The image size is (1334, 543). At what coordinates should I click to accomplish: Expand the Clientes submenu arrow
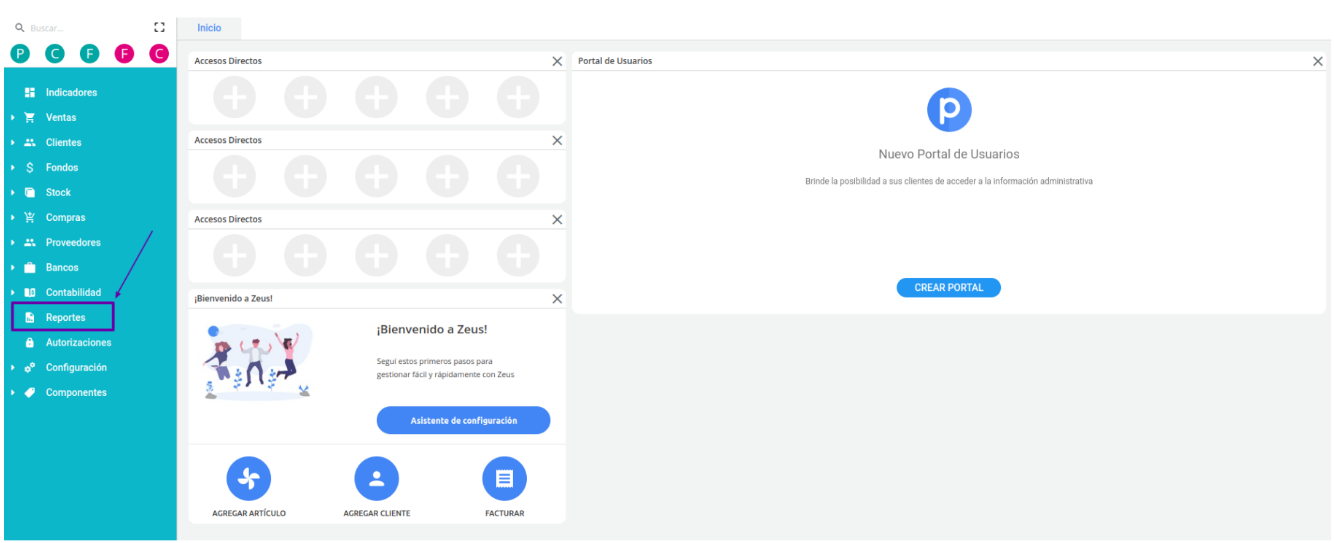11,142
